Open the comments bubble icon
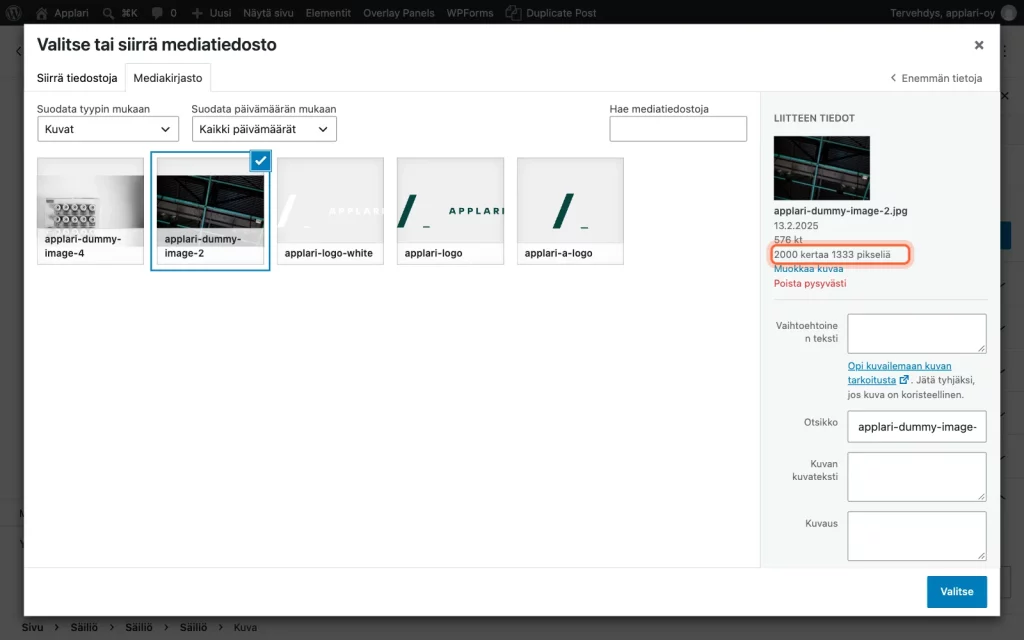This screenshot has width=1024, height=640. (157, 12)
